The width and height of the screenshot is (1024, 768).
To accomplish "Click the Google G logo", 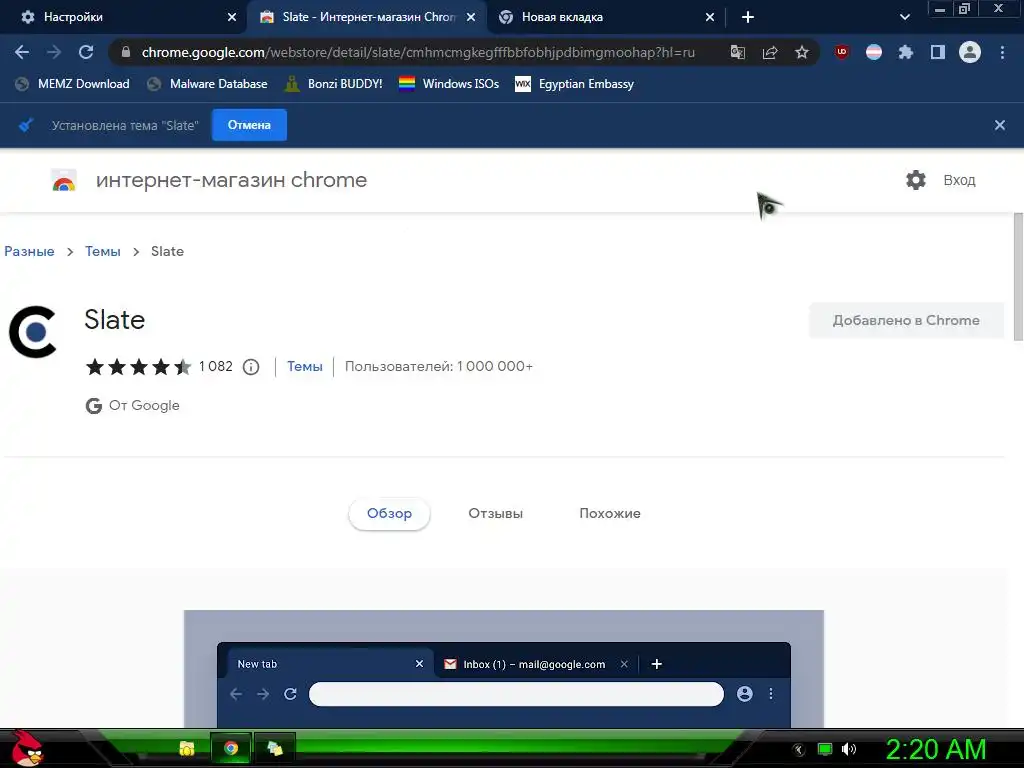I will click(93, 406).
